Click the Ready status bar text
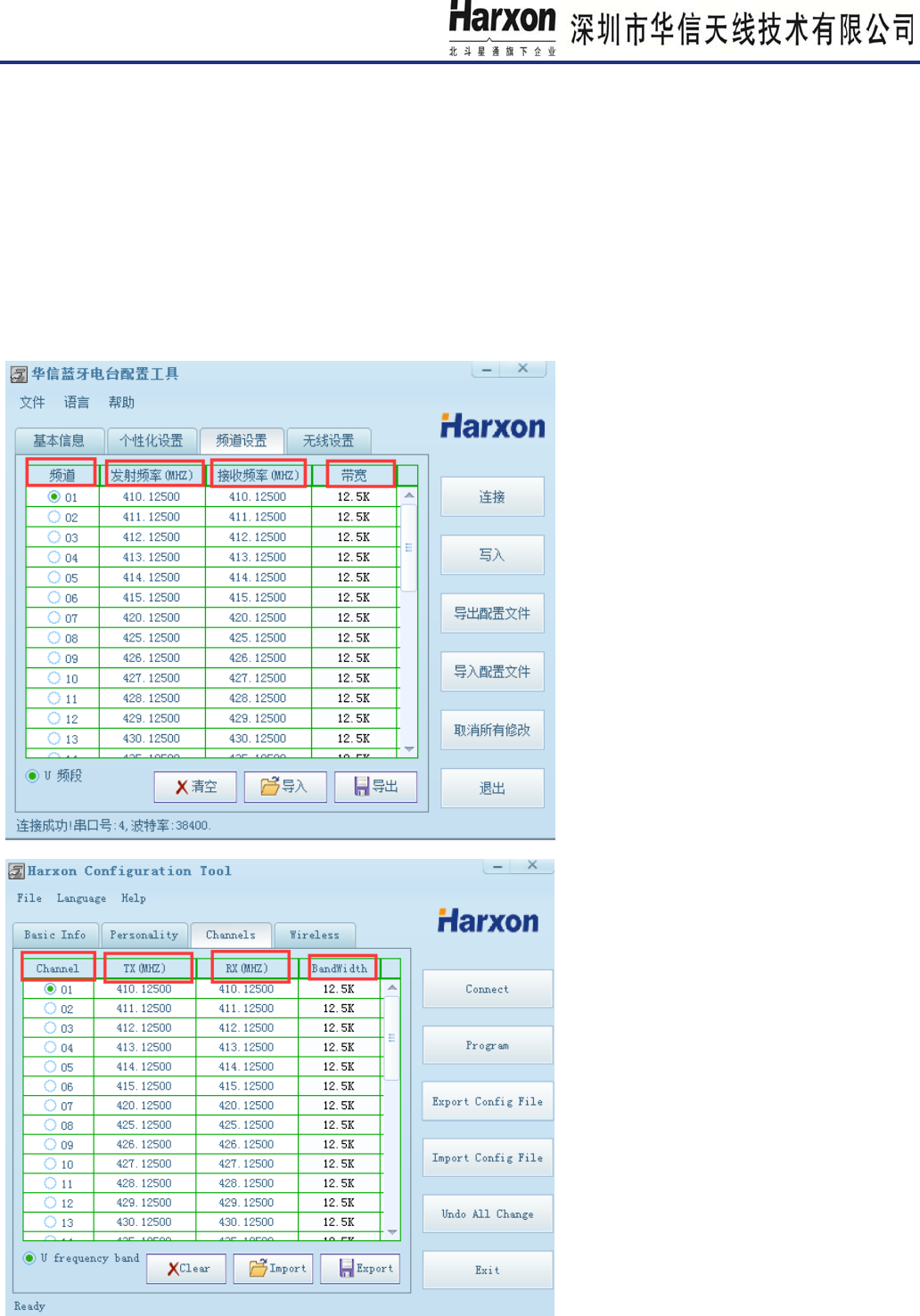 [x=29, y=1306]
